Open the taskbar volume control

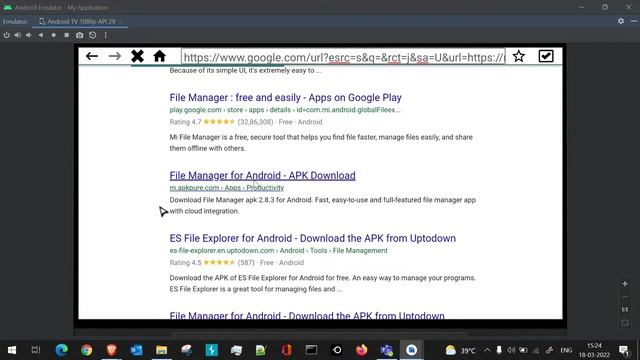pyautogui.click(x=511, y=350)
